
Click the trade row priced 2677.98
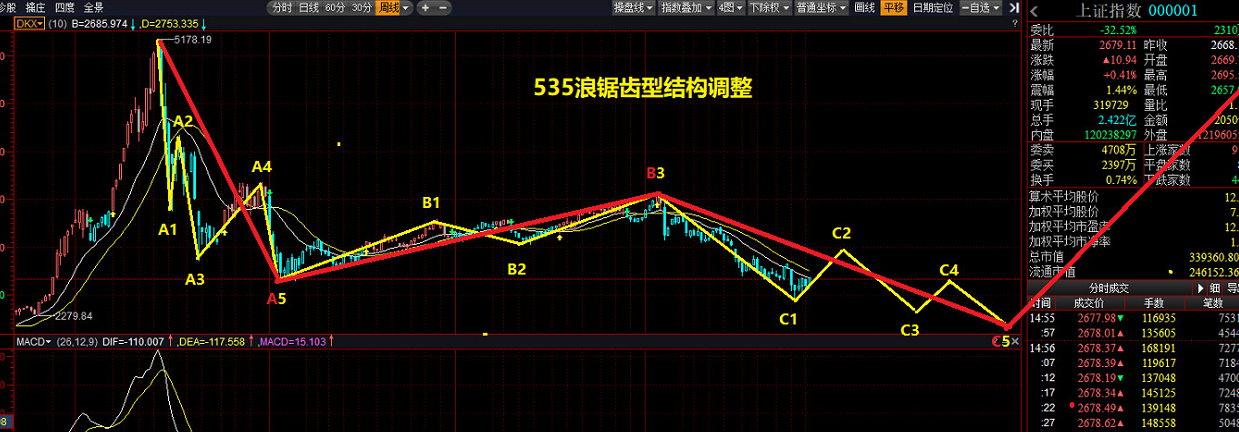click(1133, 318)
